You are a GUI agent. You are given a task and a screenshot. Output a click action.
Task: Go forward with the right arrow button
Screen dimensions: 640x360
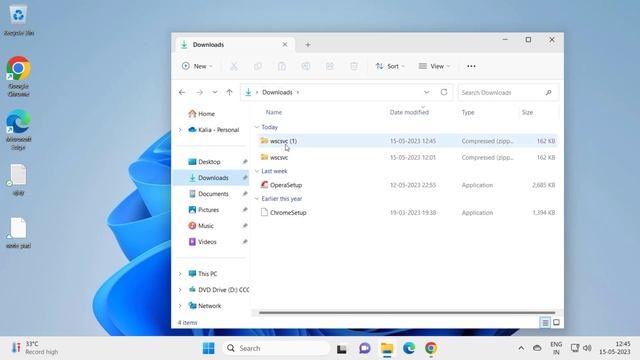(199, 93)
